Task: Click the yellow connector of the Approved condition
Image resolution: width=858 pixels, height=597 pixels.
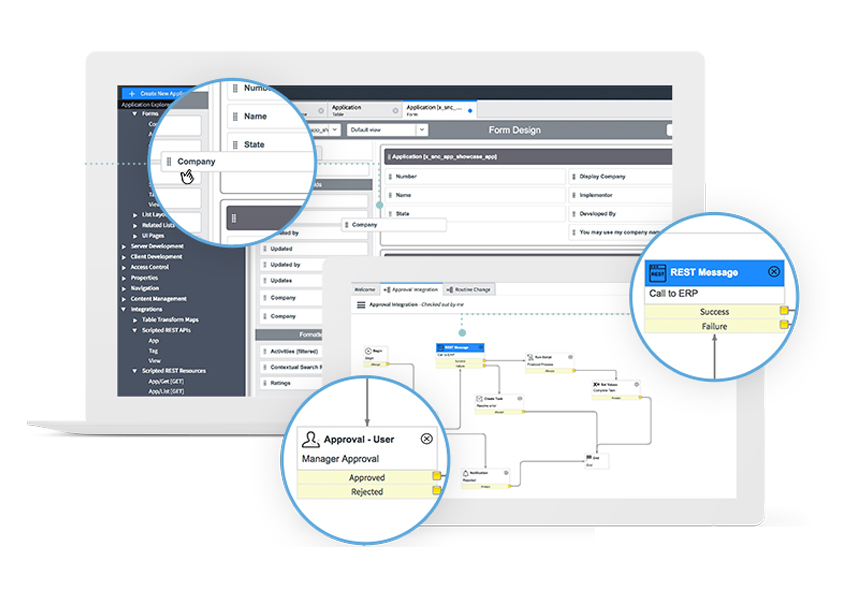Action: coord(437,476)
